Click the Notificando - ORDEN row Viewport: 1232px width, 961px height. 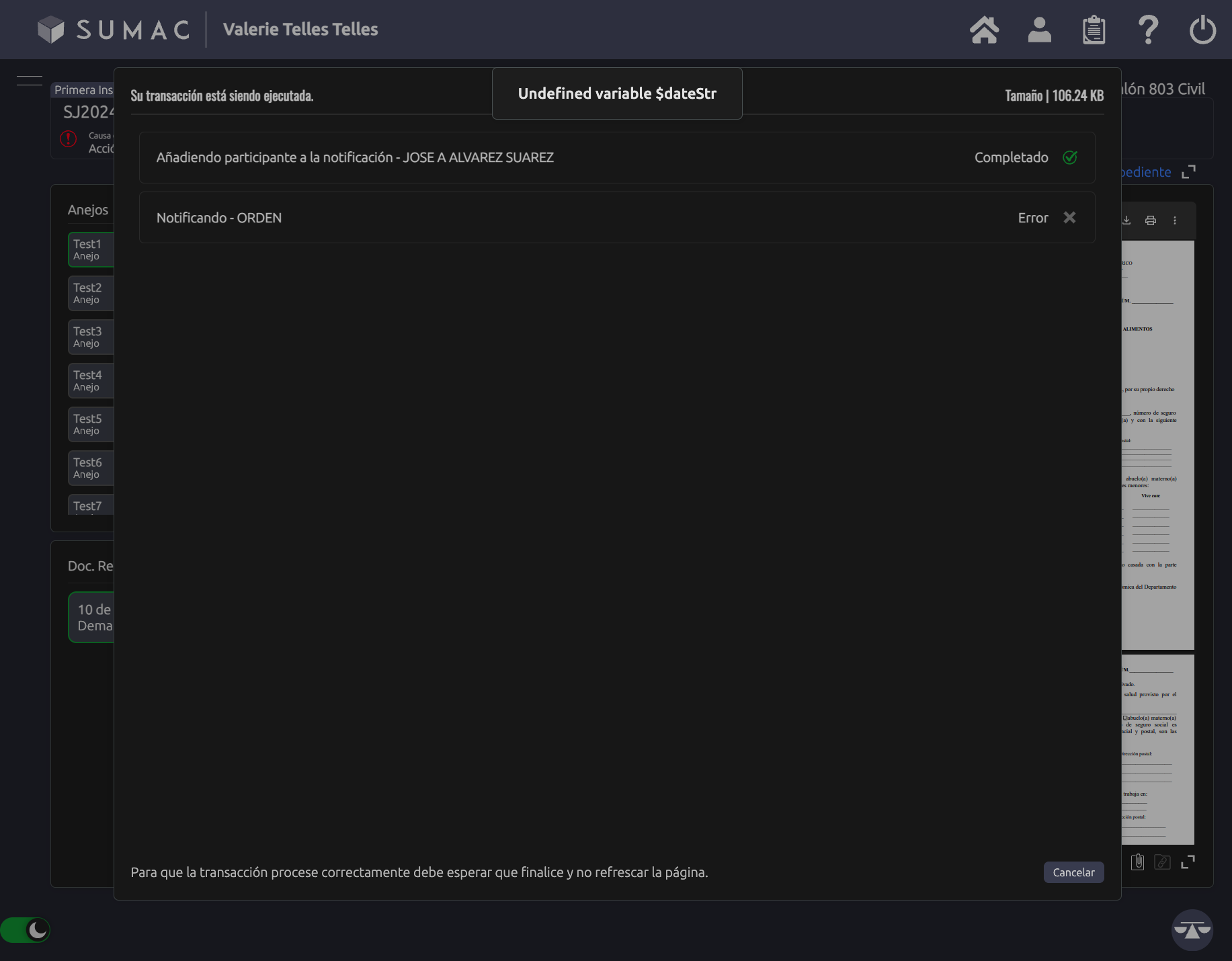point(617,218)
